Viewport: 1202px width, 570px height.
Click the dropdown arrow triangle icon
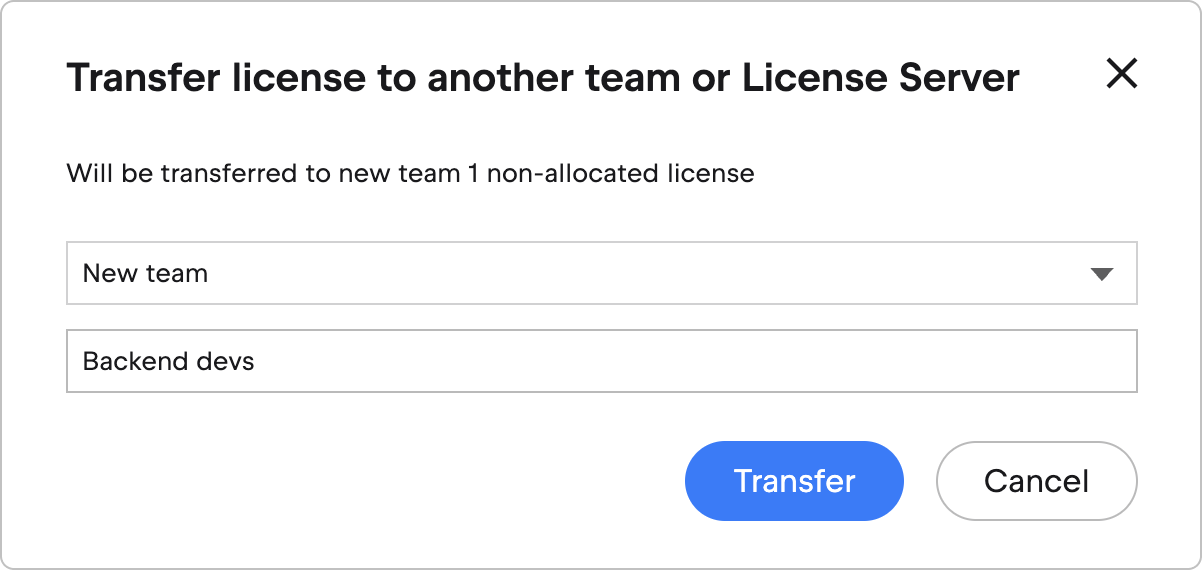point(1102,274)
